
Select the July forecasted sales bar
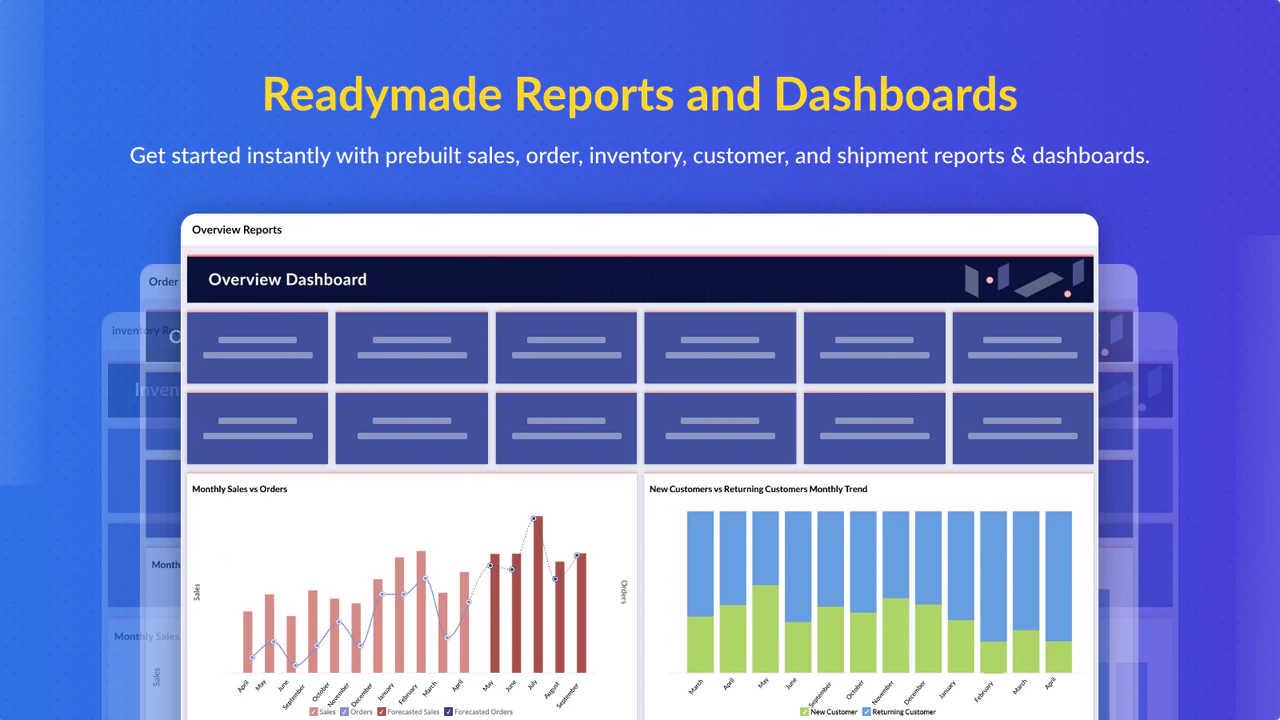point(538,594)
